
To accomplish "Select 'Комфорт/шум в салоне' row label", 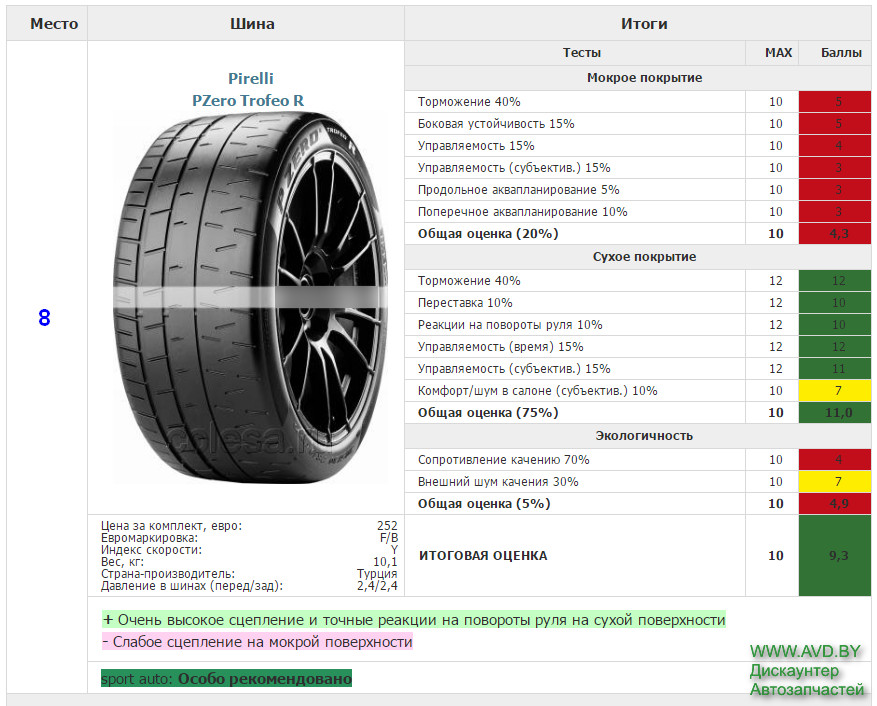I will 537,391.
